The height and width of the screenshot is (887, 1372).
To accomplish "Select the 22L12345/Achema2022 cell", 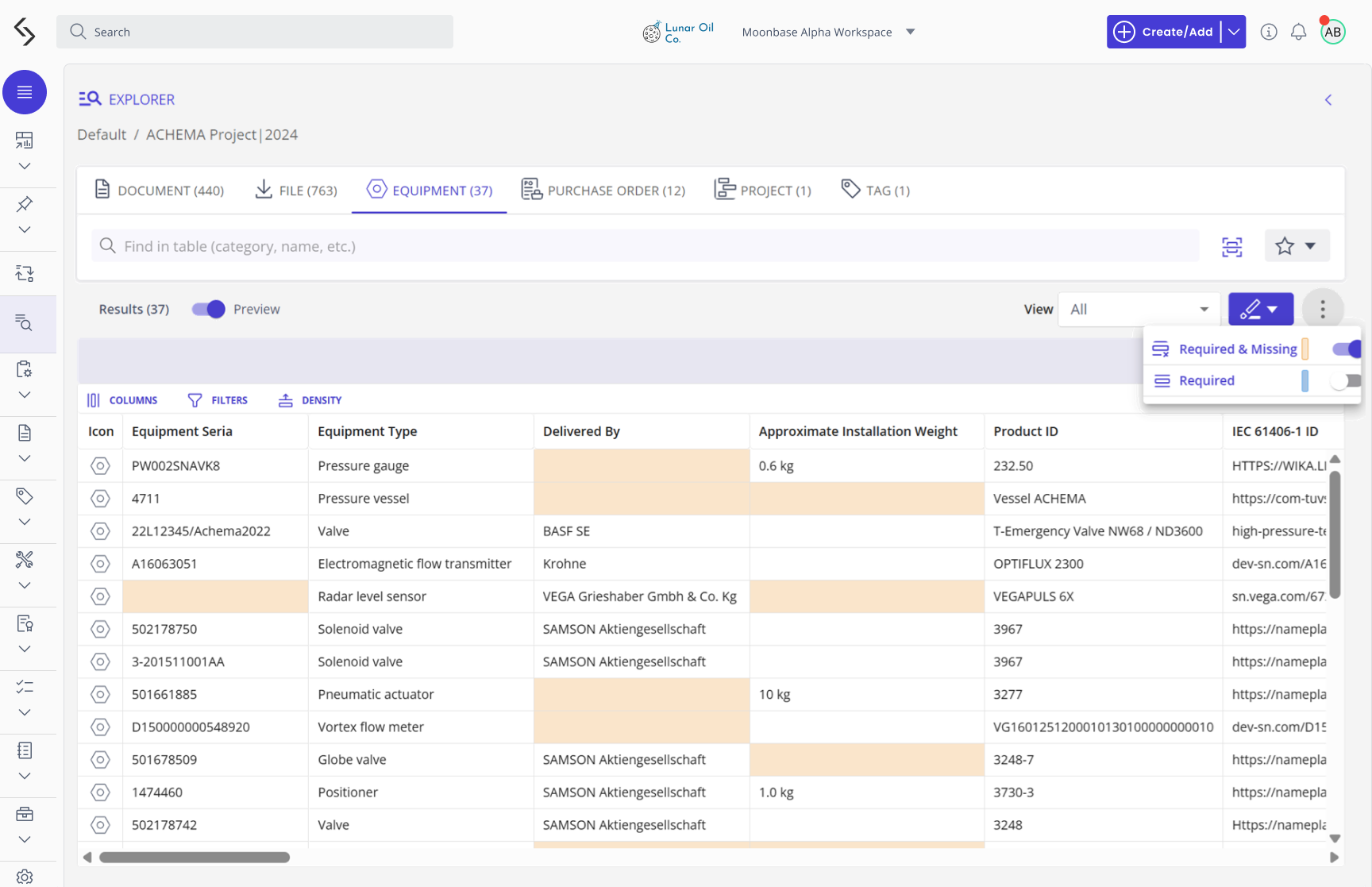I will point(215,531).
